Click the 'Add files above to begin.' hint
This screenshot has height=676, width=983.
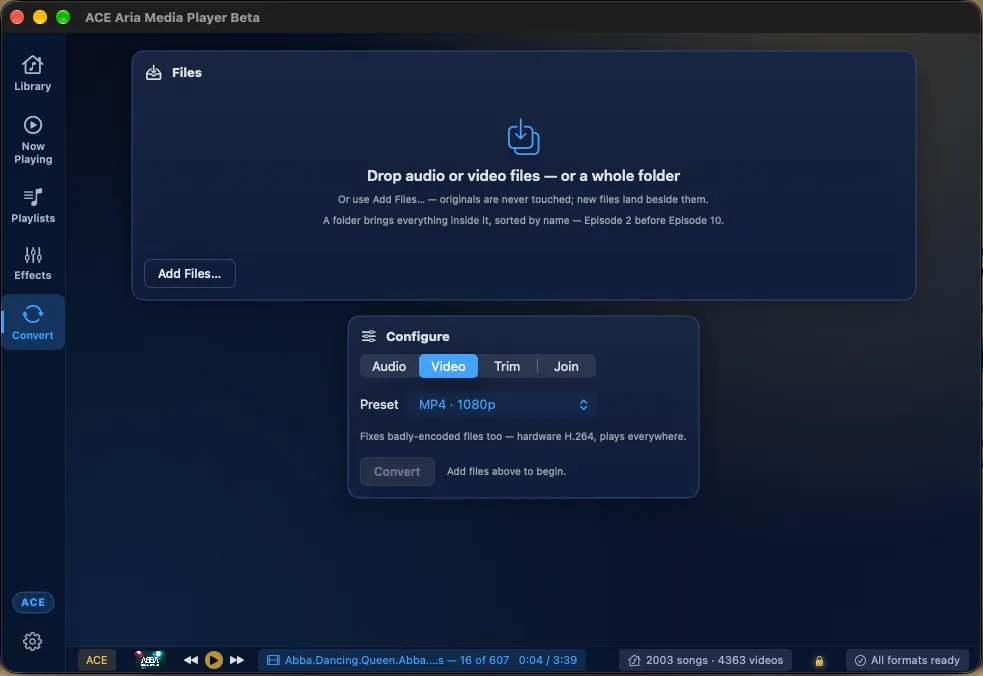tap(507, 471)
